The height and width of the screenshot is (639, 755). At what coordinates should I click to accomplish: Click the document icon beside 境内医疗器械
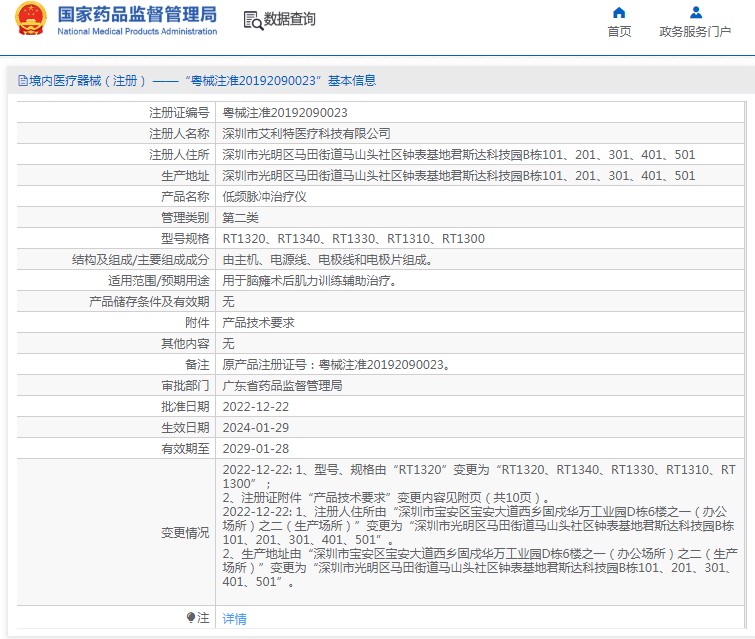pyautogui.click(x=23, y=80)
